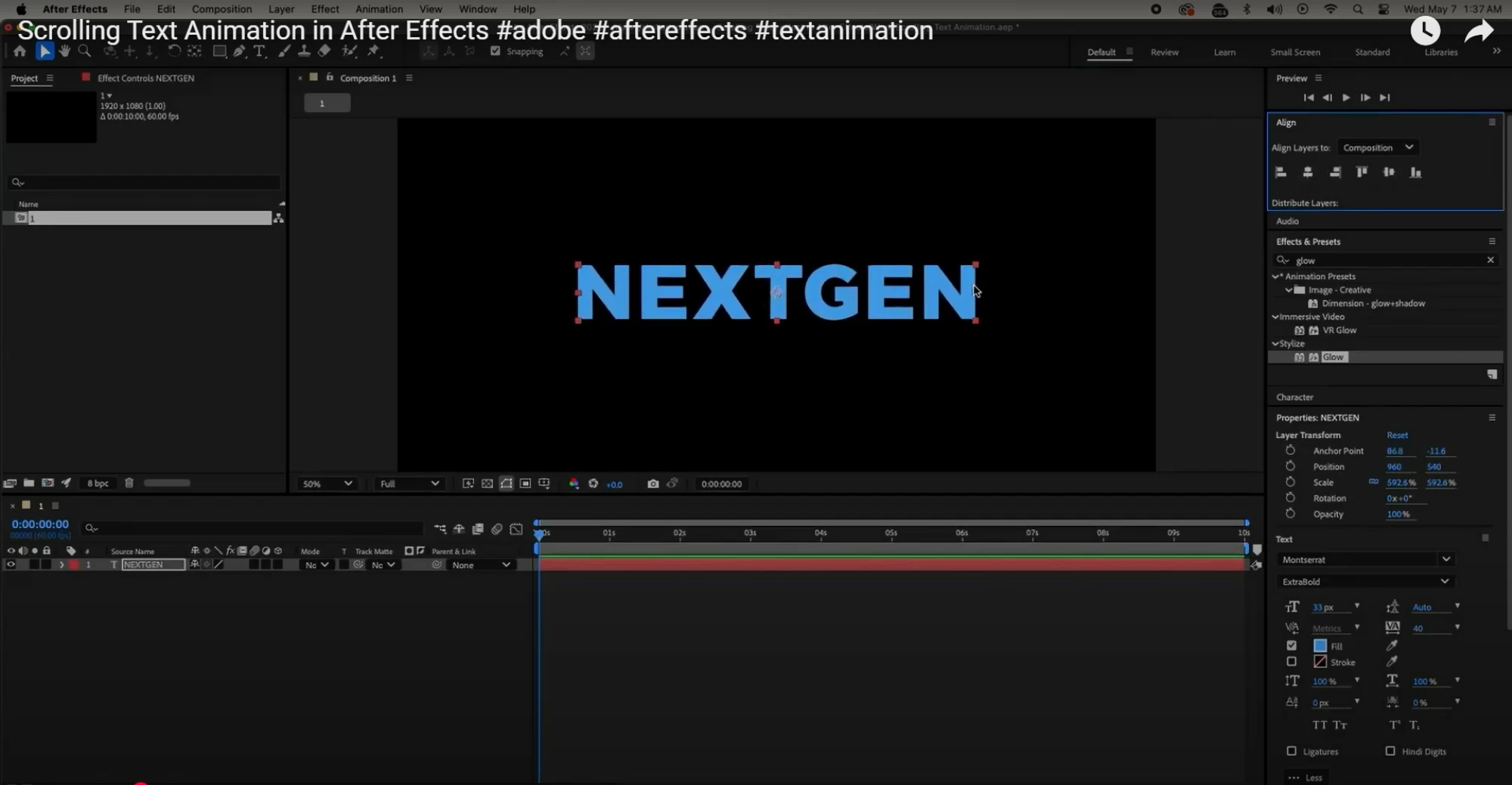Open the Composition menu
The width and height of the screenshot is (1512, 785).
point(222,9)
